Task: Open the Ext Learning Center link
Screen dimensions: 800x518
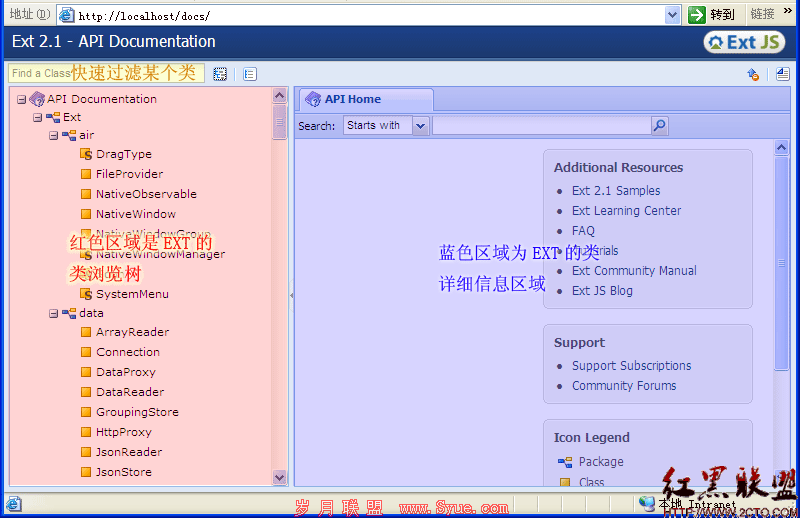Action: (x=627, y=211)
